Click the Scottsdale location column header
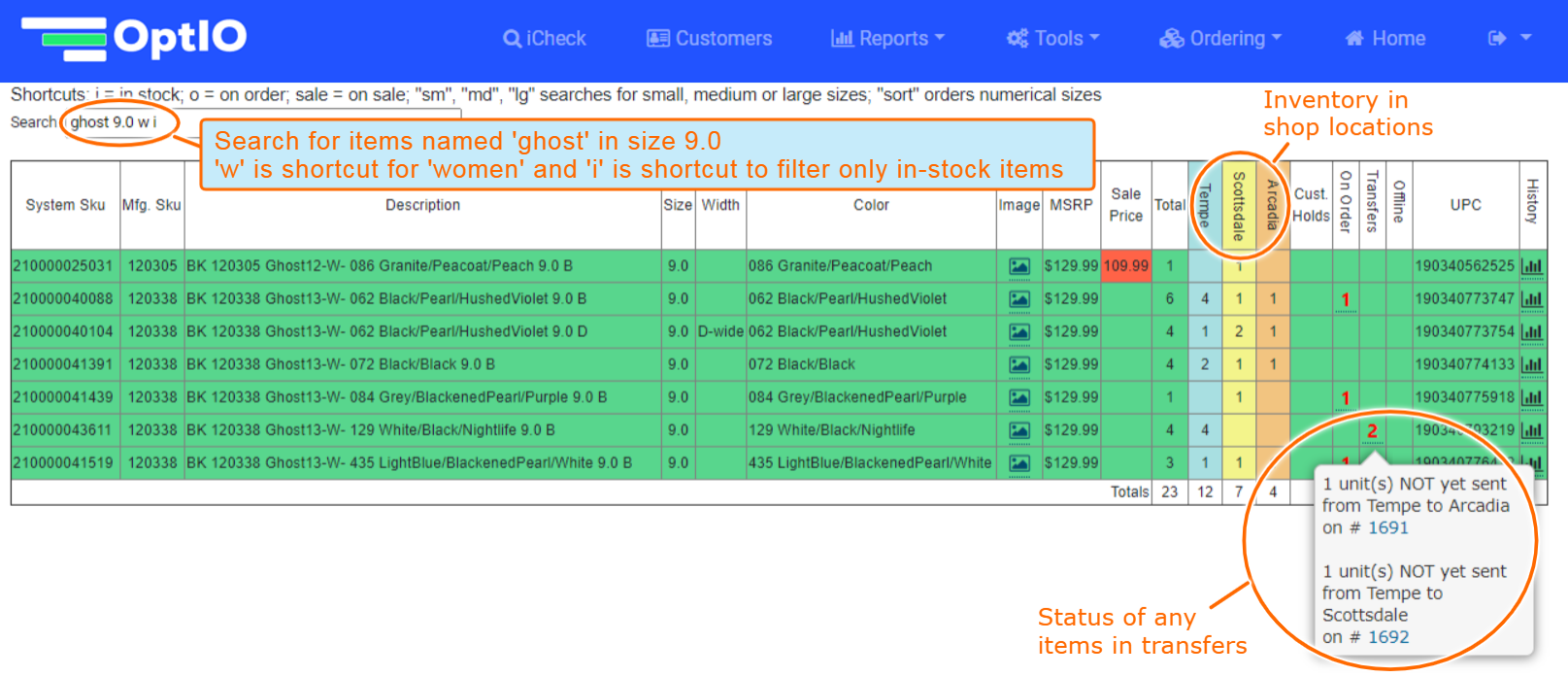The height and width of the screenshot is (677, 1568). (1239, 206)
